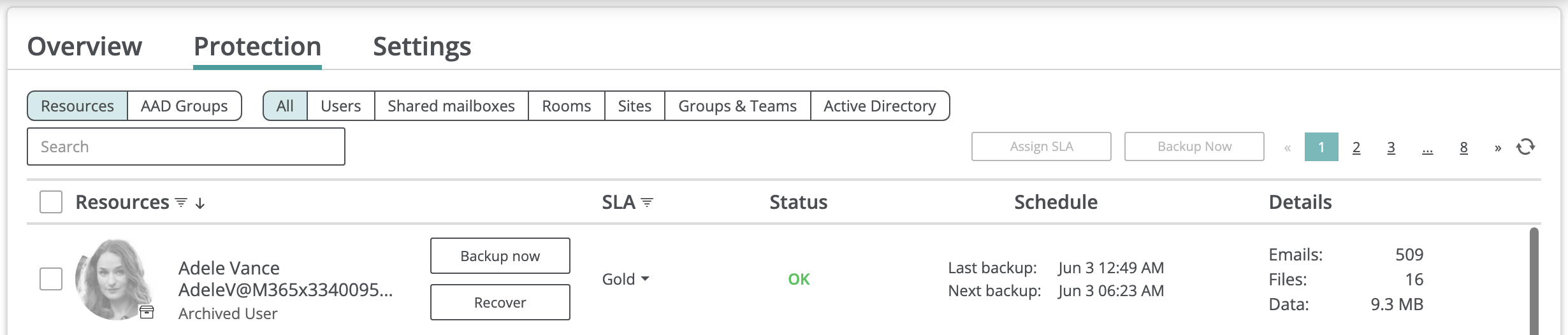
Task: Click archive icon on Adele Vance avatar
Action: pyautogui.click(x=147, y=311)
